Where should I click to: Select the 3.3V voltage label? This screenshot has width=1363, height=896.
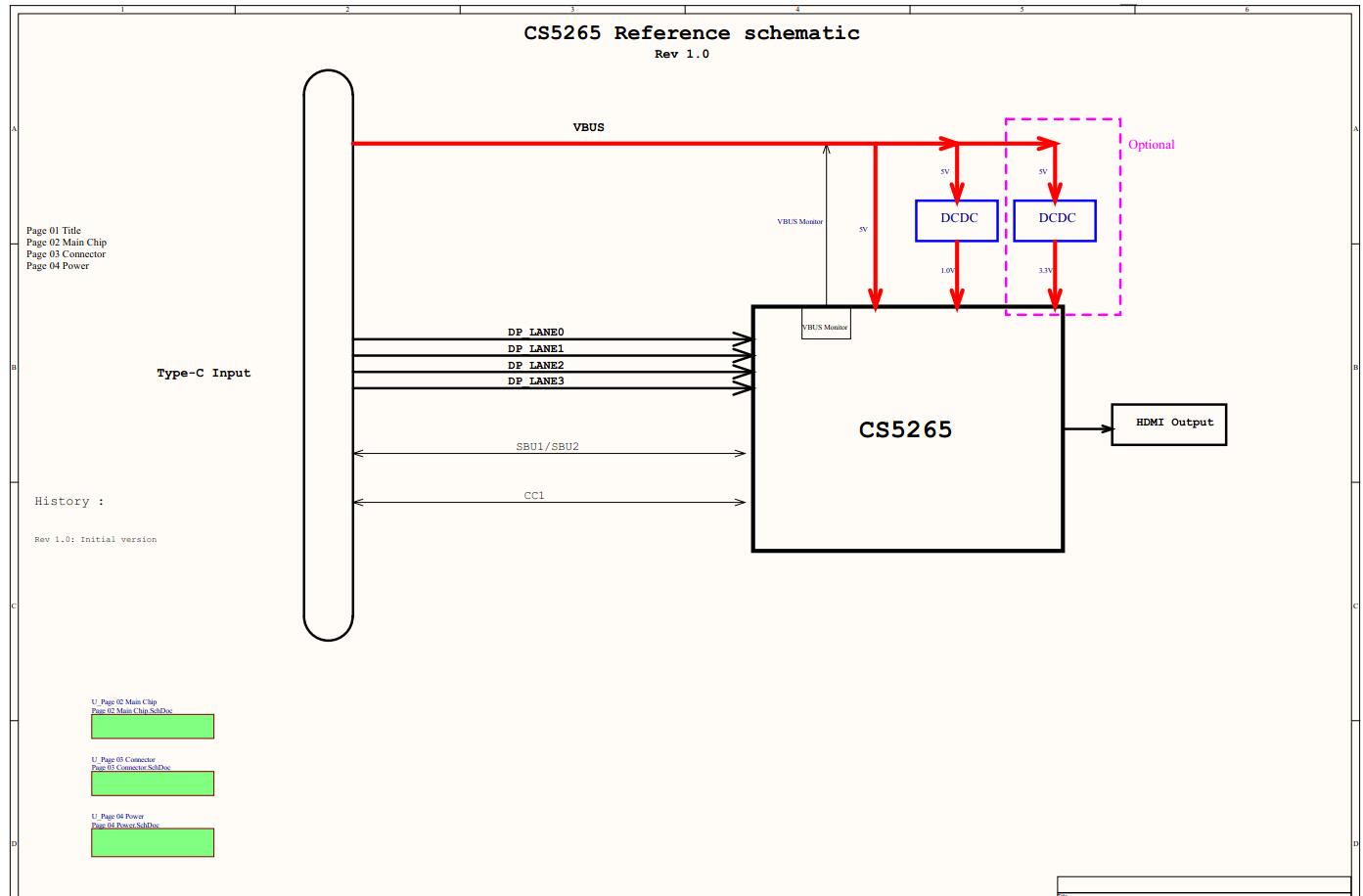pos(1045,271)
